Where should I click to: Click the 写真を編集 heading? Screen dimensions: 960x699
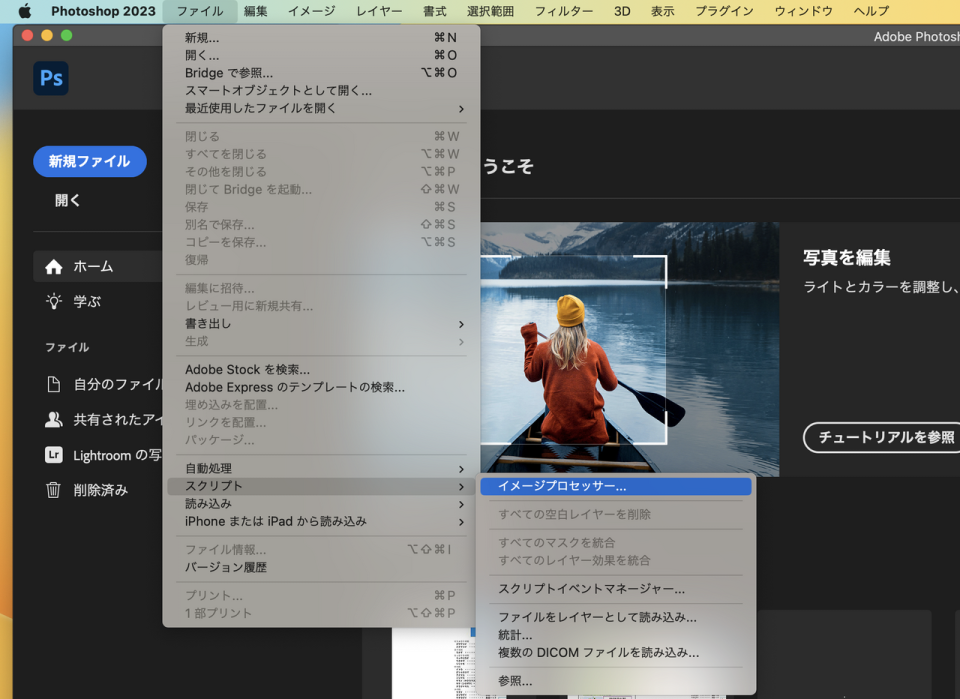click(x=846, y=258)
